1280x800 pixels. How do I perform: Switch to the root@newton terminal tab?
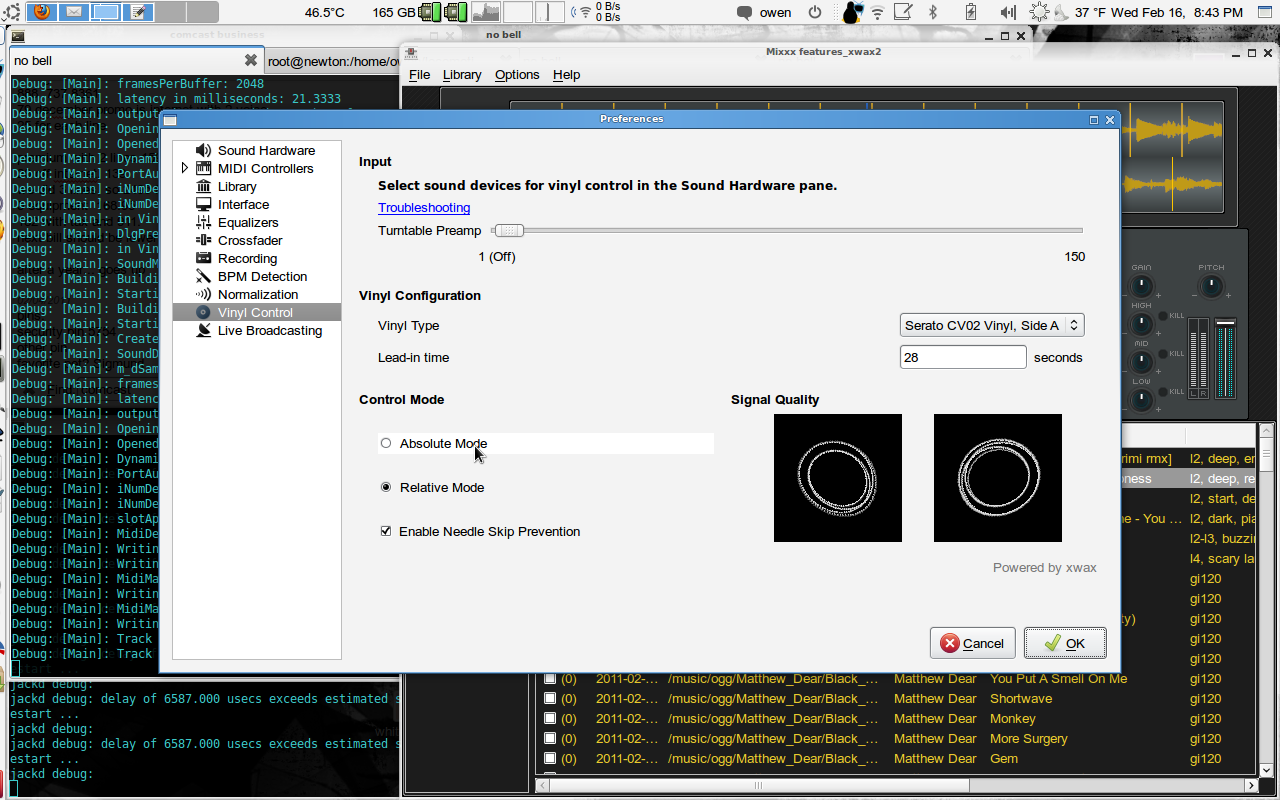click(334, 61)
